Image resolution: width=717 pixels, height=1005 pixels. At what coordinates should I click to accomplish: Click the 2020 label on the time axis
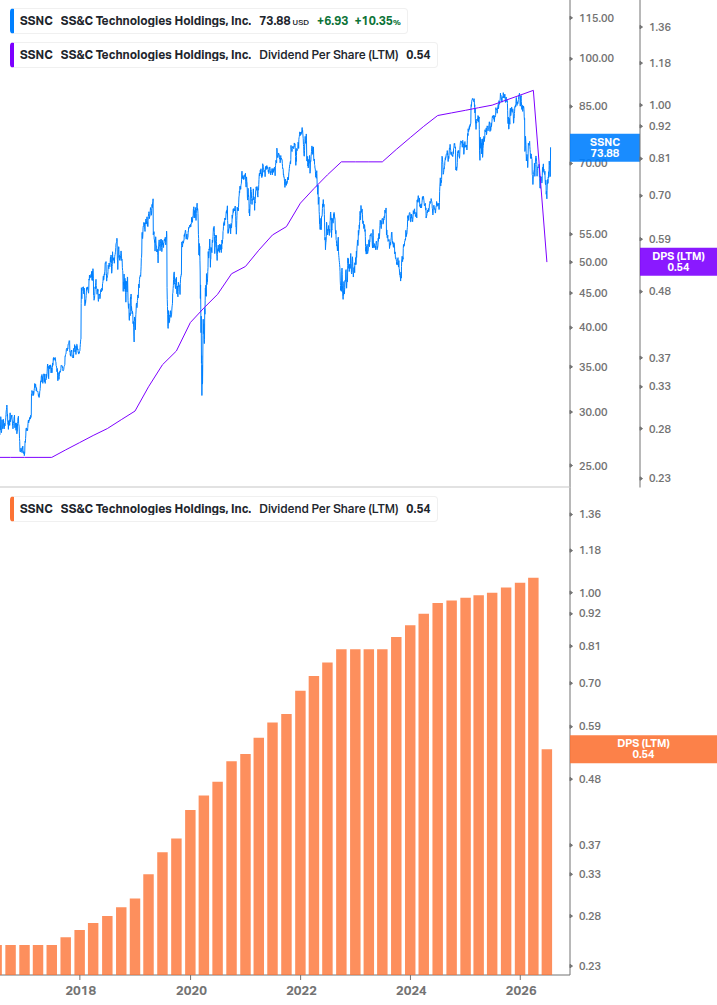coord(191,990)
